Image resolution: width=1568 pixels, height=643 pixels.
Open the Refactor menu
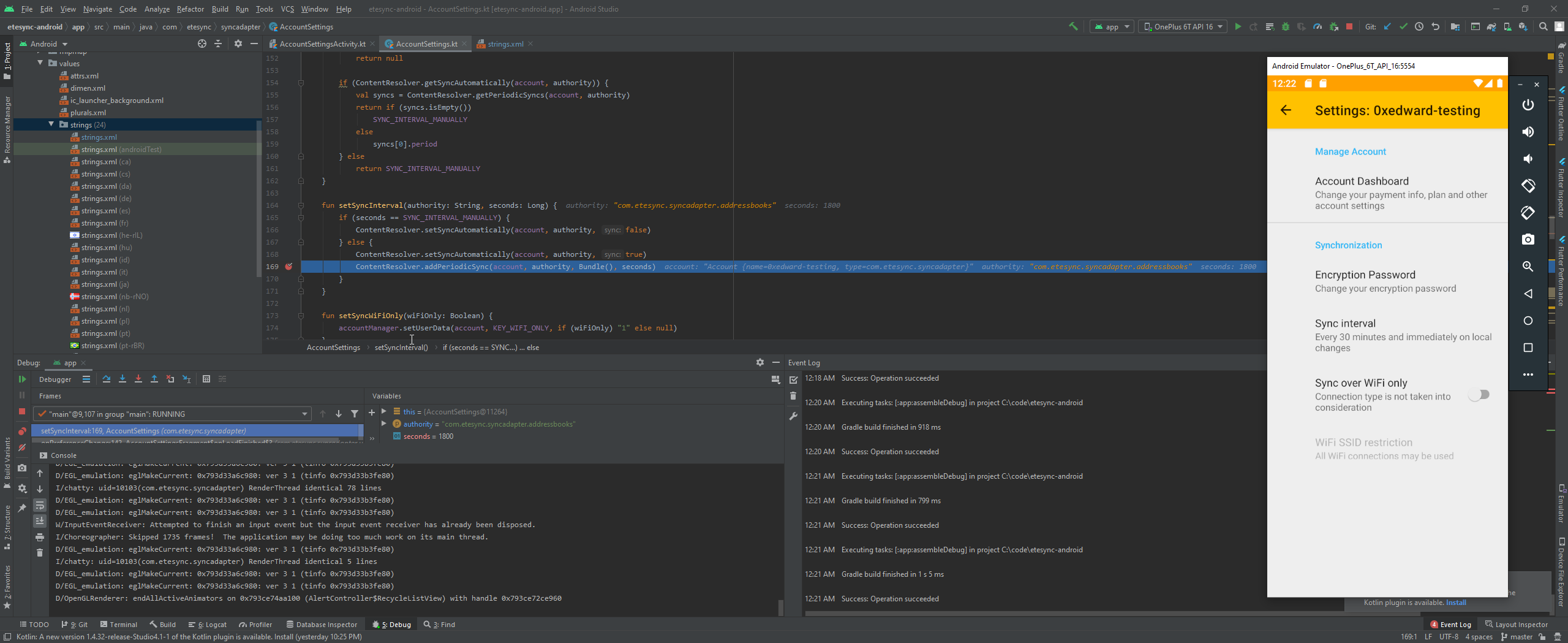tap(190, 9)
